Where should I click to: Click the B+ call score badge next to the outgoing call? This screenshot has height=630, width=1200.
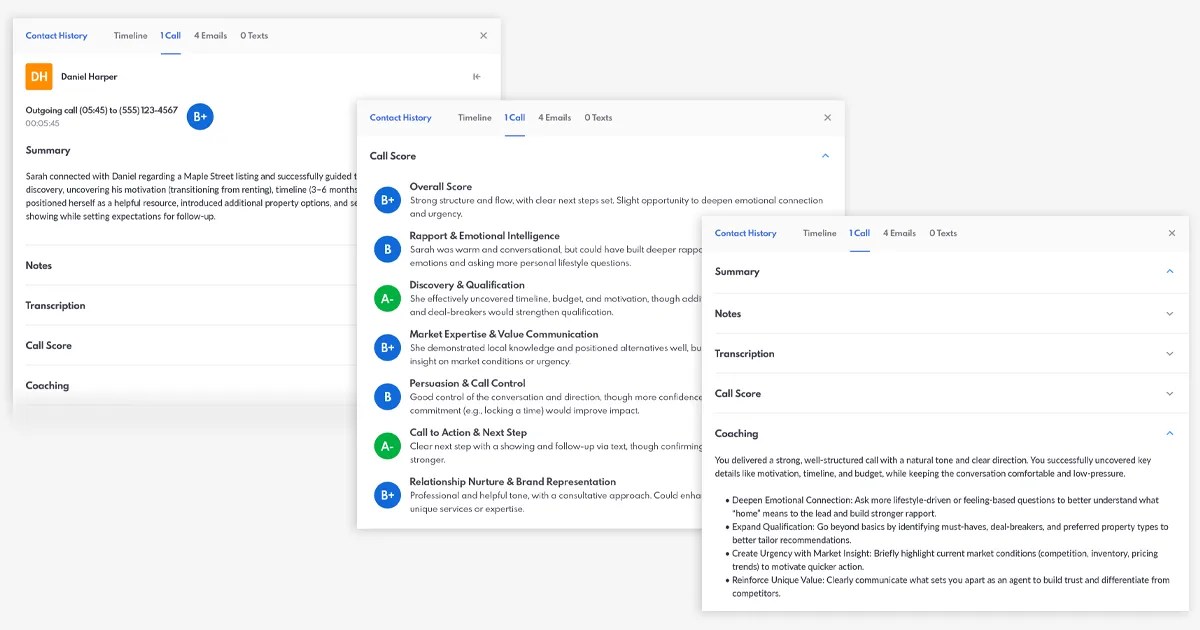200,116
